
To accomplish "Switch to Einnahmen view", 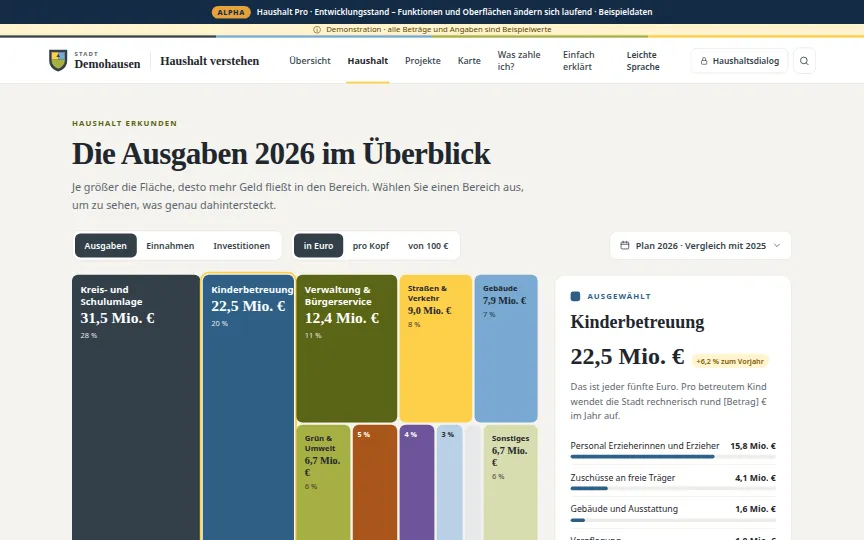I will pyautogui.click(x=170, y=246).
